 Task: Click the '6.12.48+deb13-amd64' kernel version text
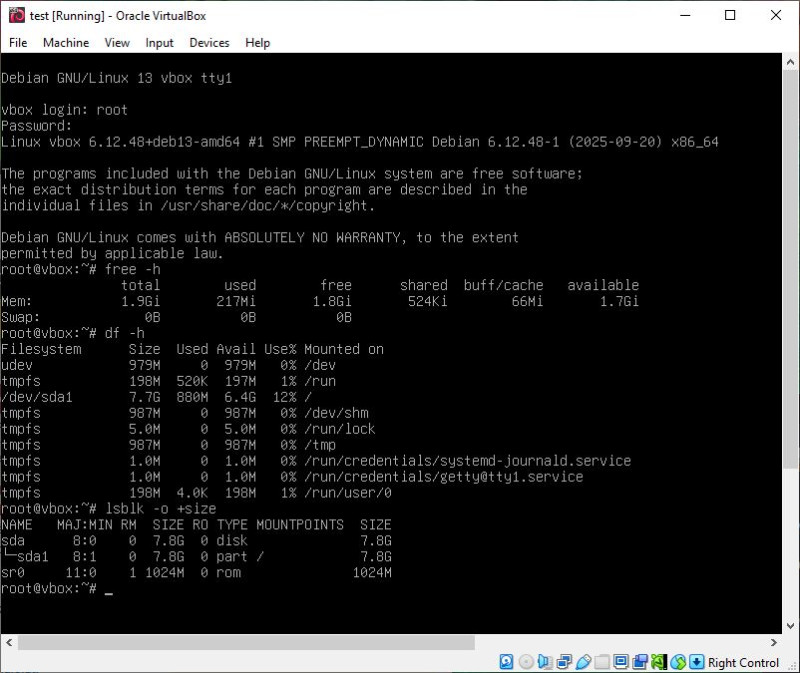[164, 141]
